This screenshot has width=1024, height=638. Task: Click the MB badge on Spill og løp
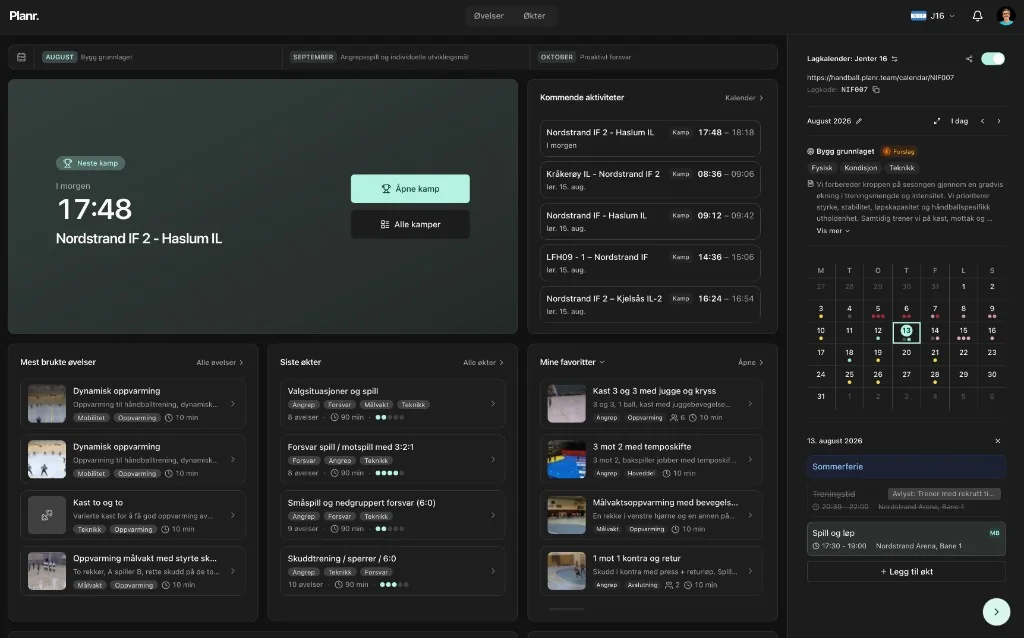994,533
